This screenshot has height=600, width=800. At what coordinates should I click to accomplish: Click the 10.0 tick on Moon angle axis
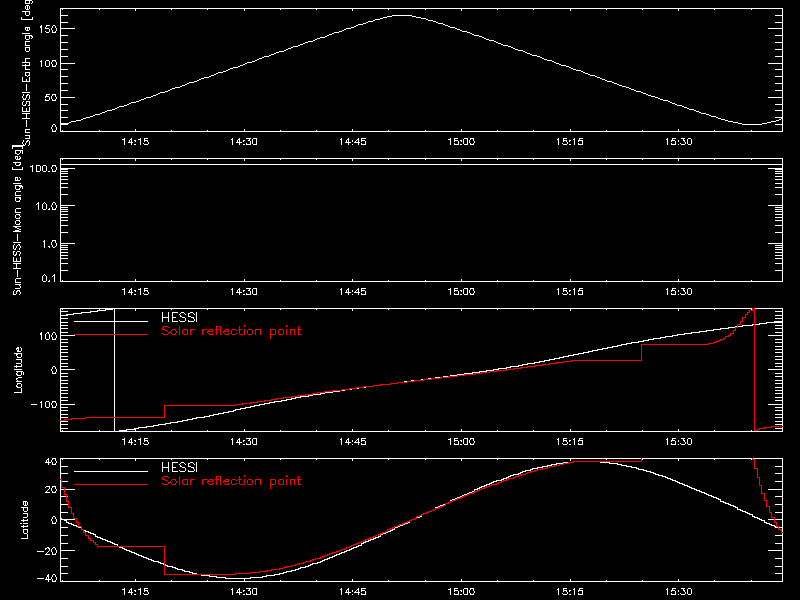click(46, 207)
